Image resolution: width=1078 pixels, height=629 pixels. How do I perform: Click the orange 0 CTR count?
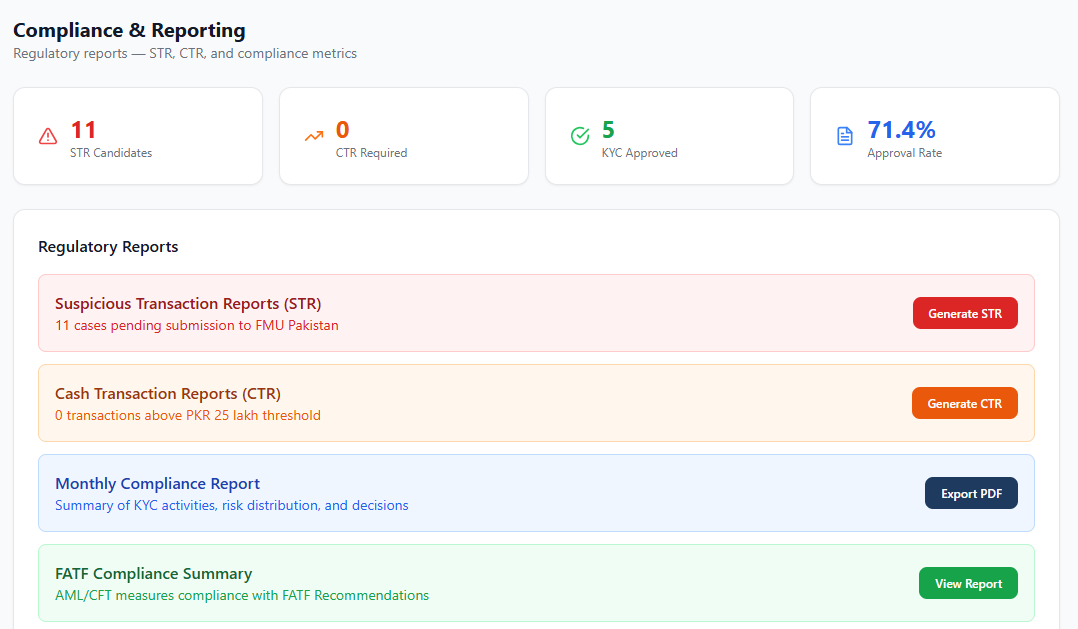pos(342,129)
